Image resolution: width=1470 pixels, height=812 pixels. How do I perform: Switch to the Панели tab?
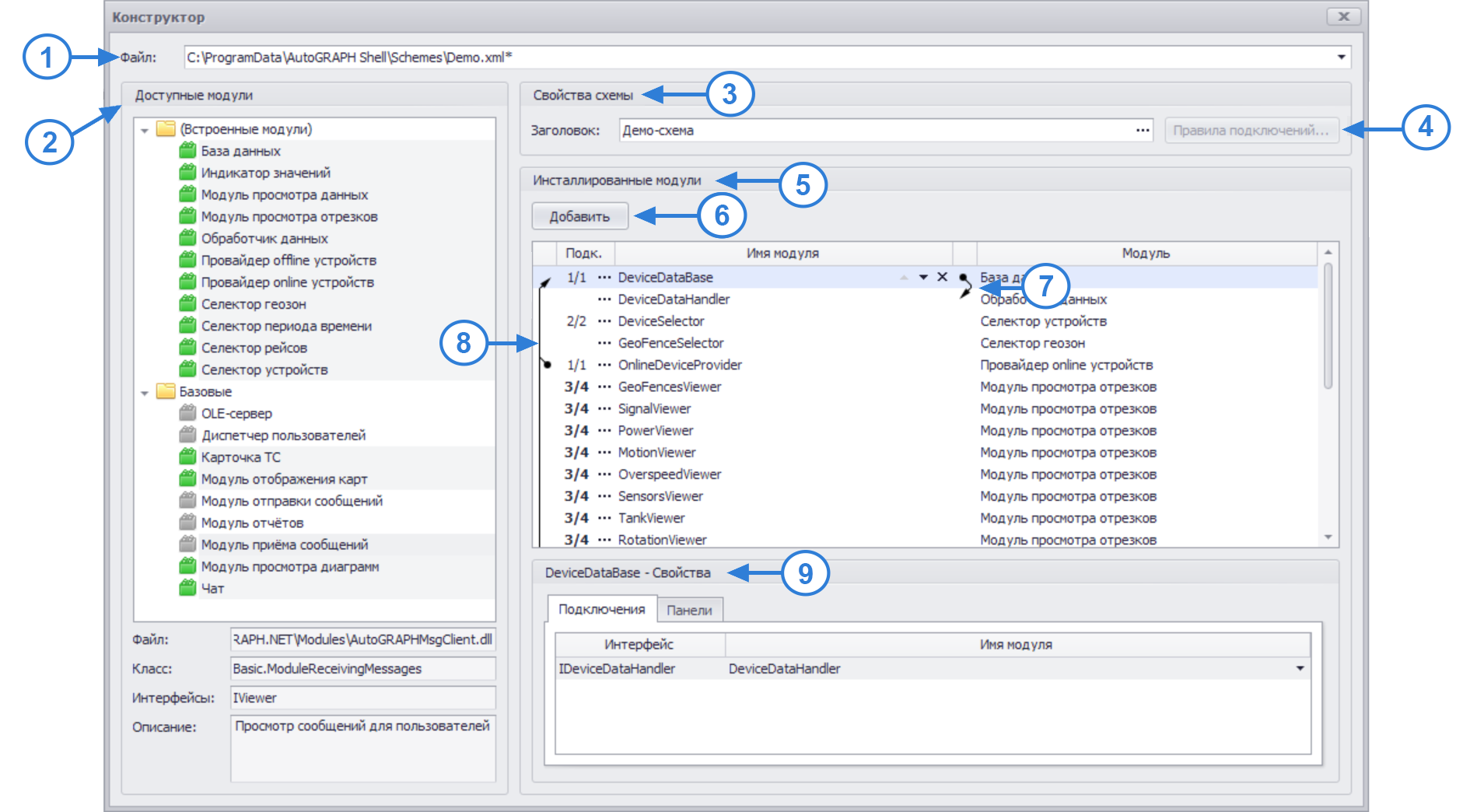[690, 611]
